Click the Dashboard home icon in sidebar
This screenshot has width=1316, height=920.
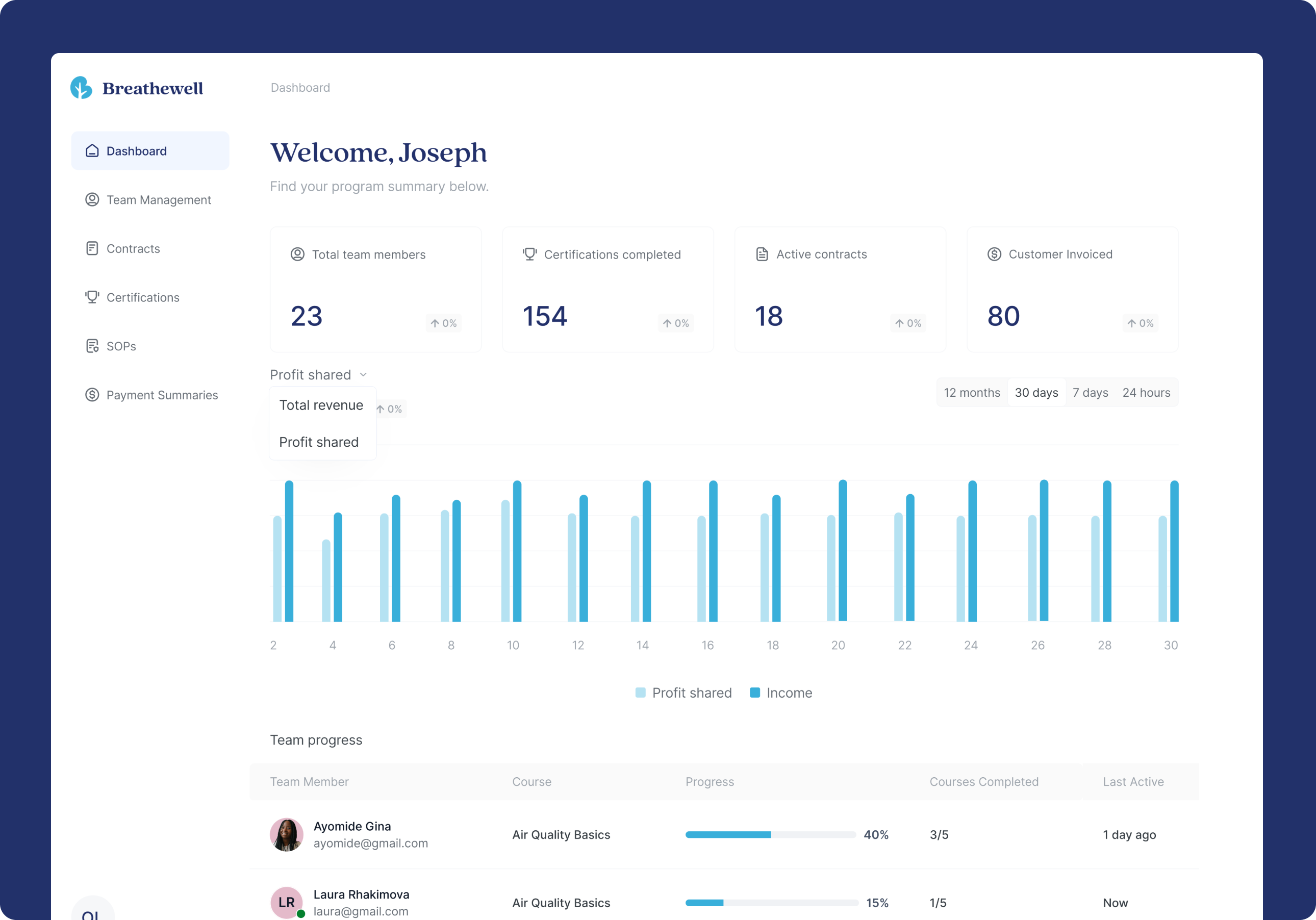92,151
